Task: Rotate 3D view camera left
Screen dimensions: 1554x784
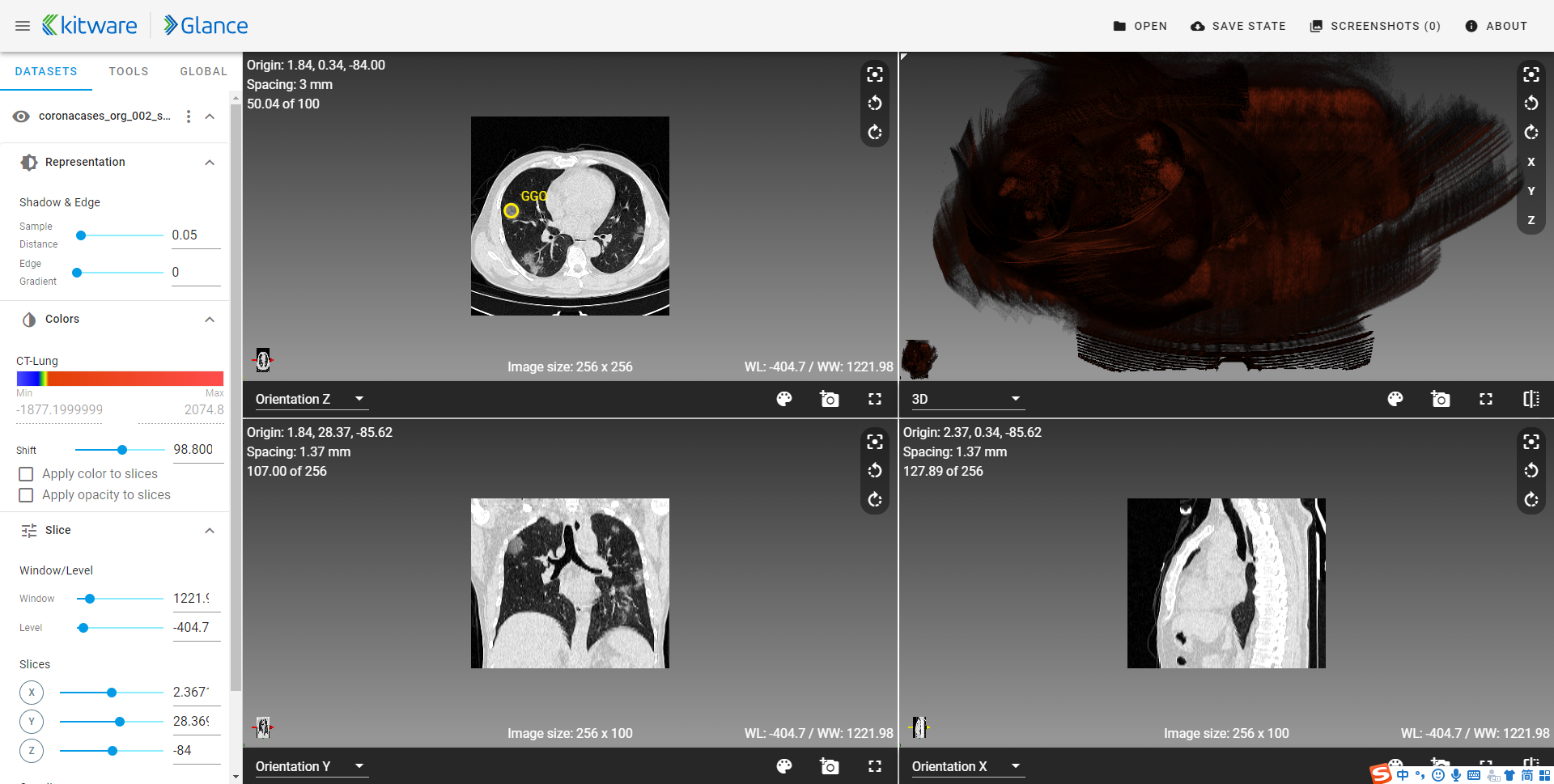Action: pyautogui.click(x=1531, y=104)
